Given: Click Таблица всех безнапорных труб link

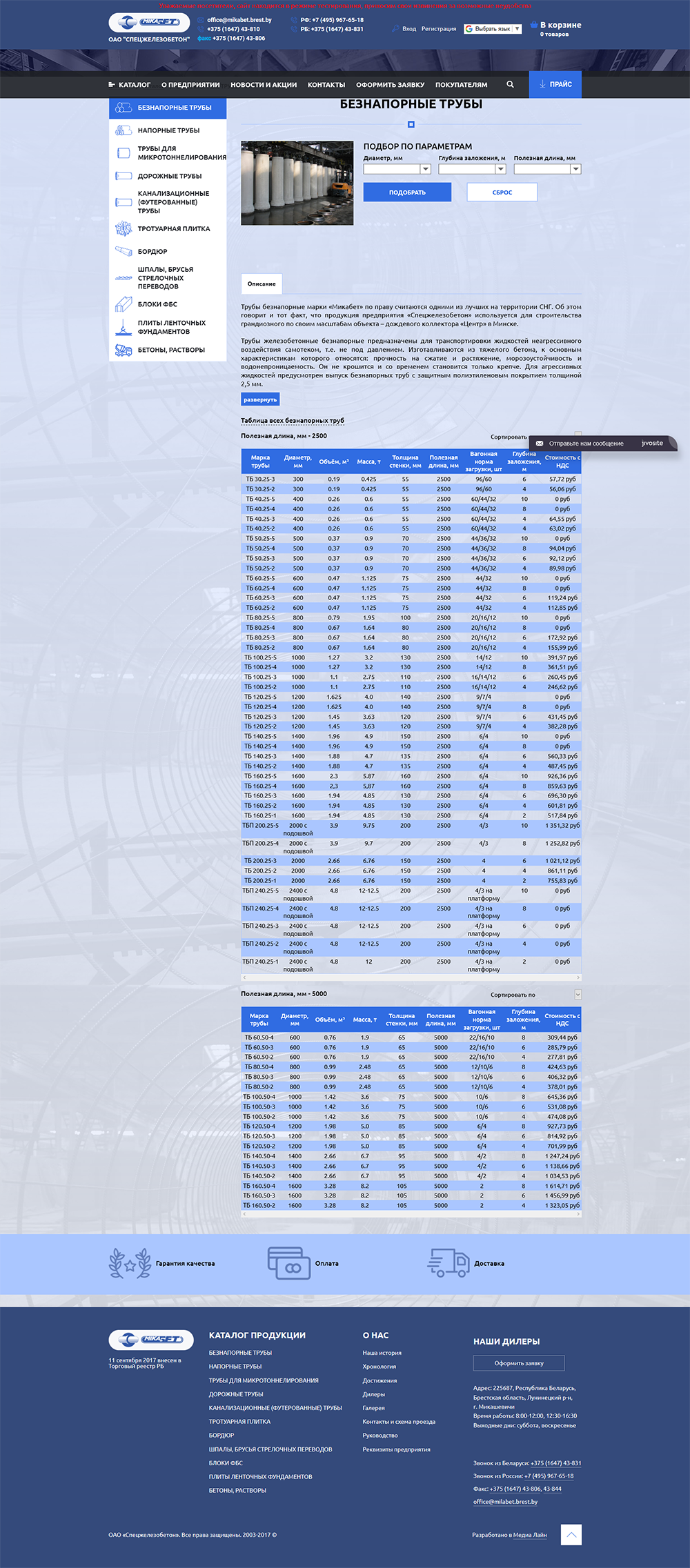Looking at the screenshot, I should (293, 421).
